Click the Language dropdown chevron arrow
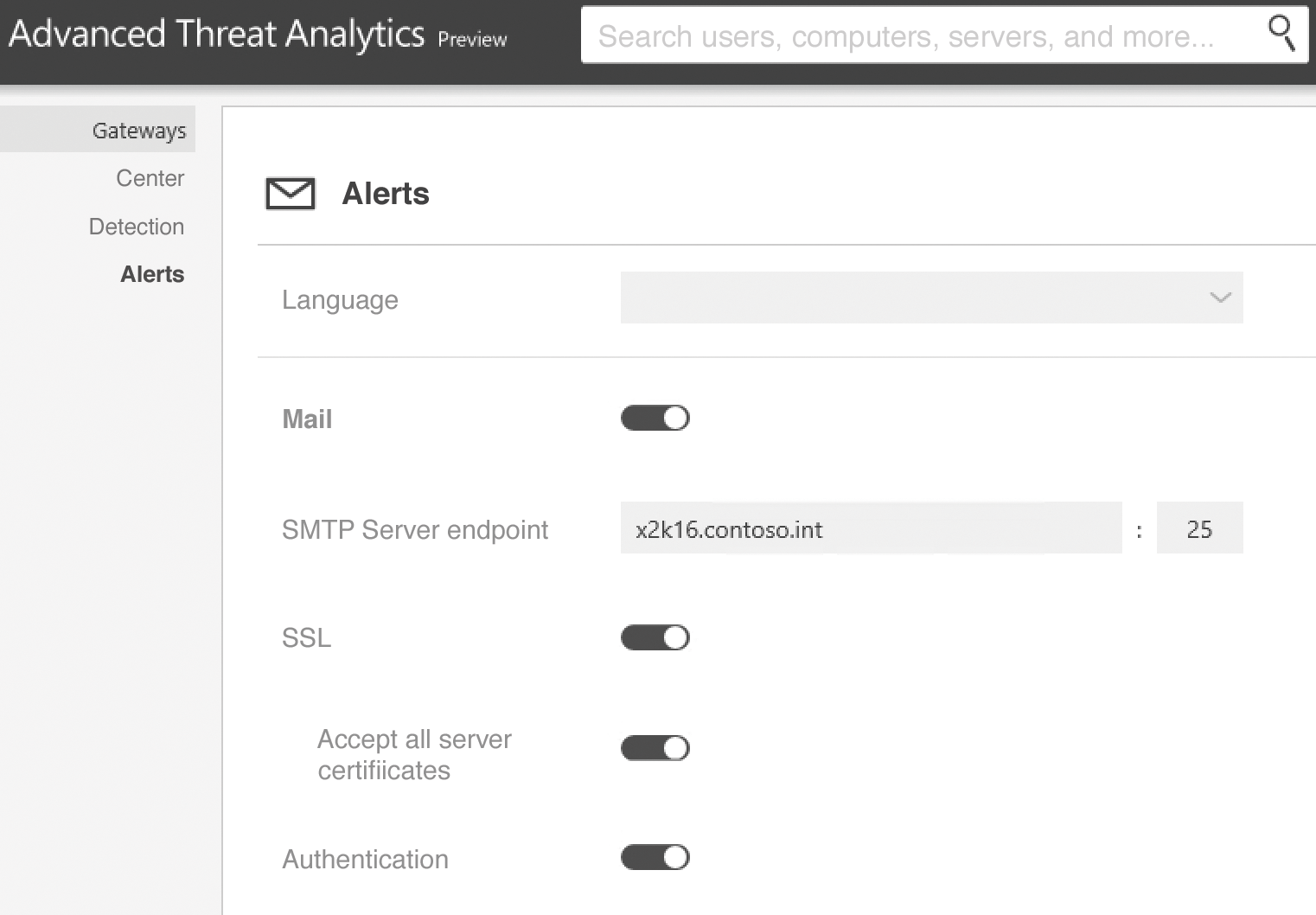 coord(1220,298)
